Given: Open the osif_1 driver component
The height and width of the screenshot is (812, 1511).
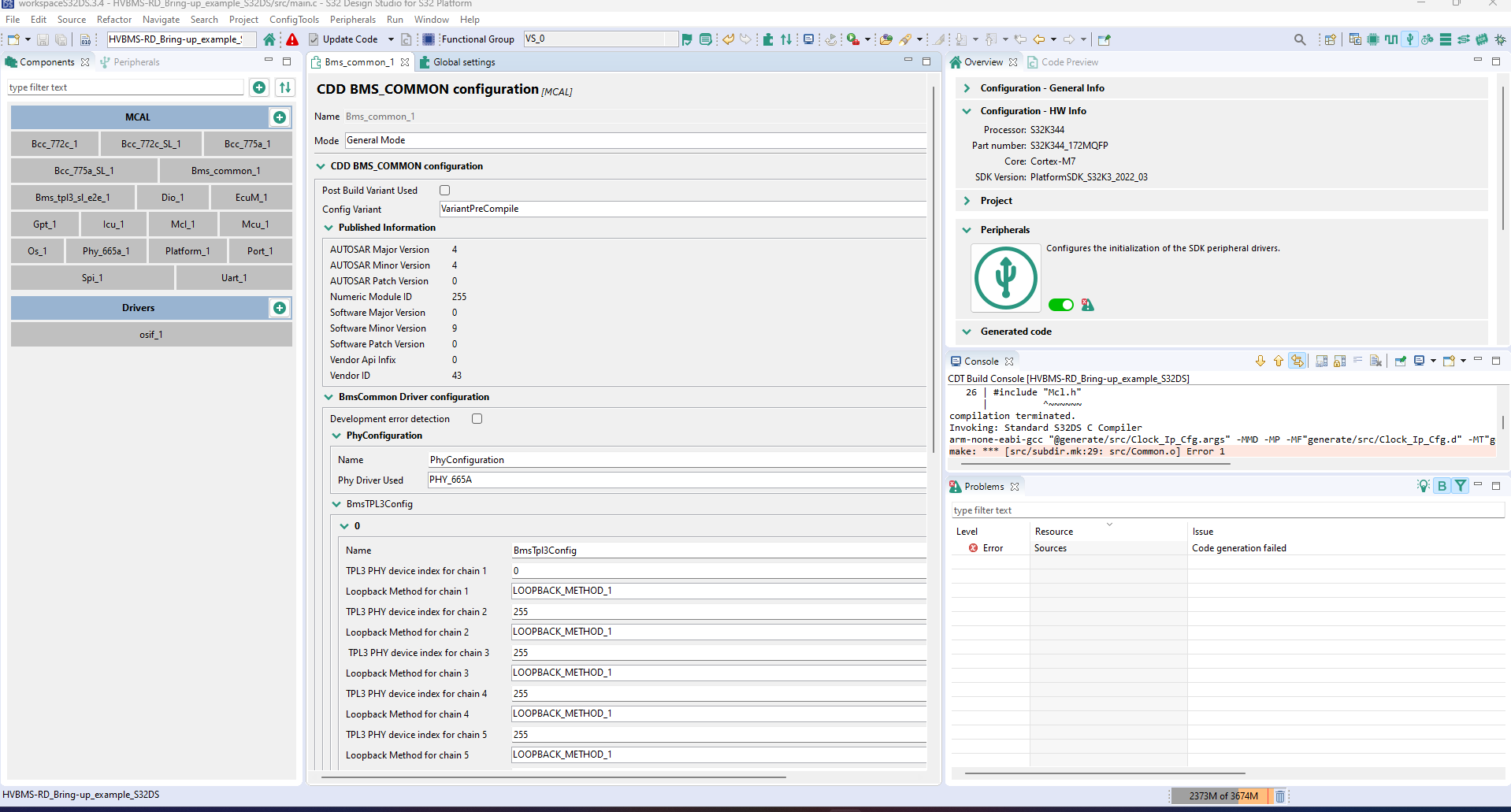Looking at the screenshot, I should pos(150,335).
